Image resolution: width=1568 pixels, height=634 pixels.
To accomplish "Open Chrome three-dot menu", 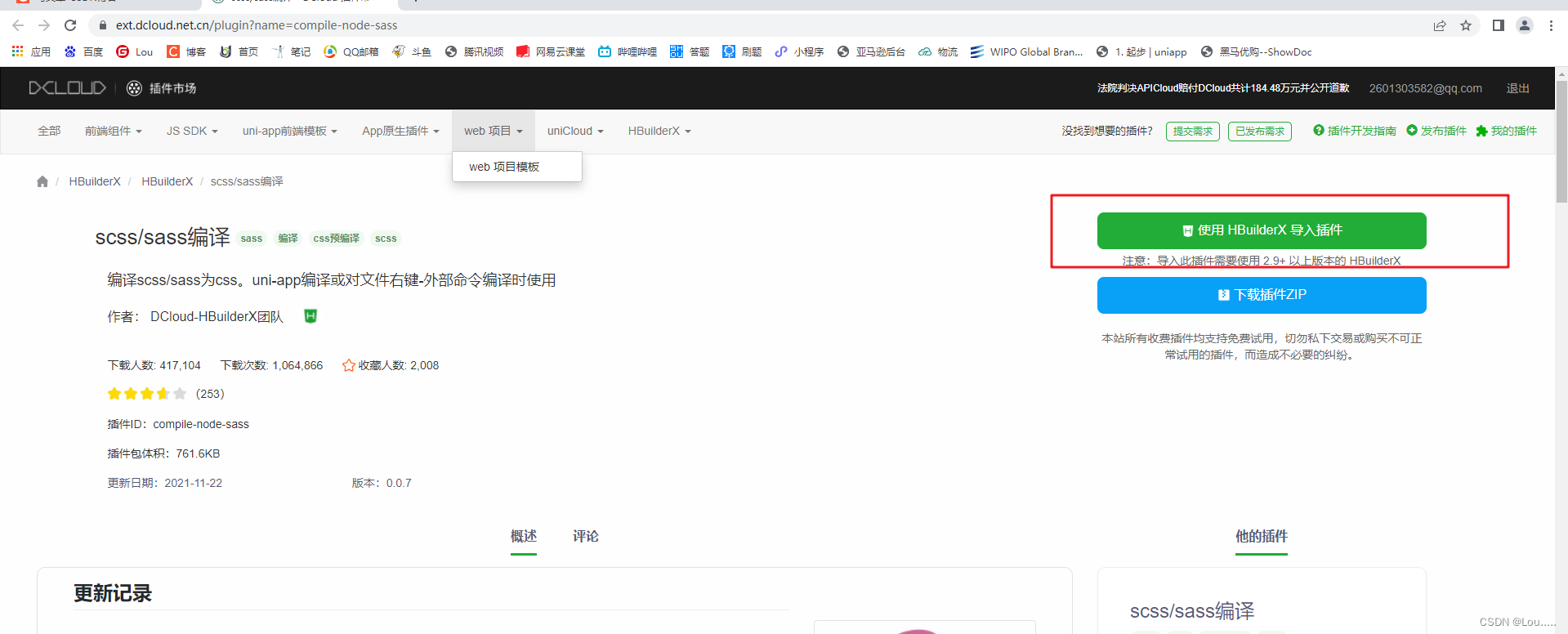I will pos(1551,25).
